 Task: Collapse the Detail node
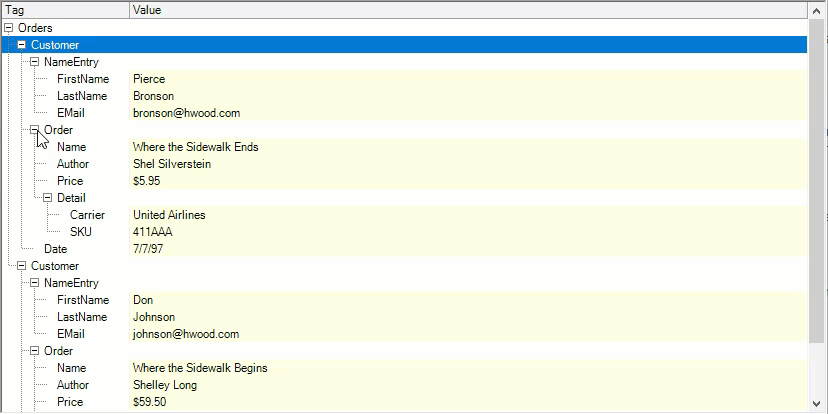coord(48,198)
